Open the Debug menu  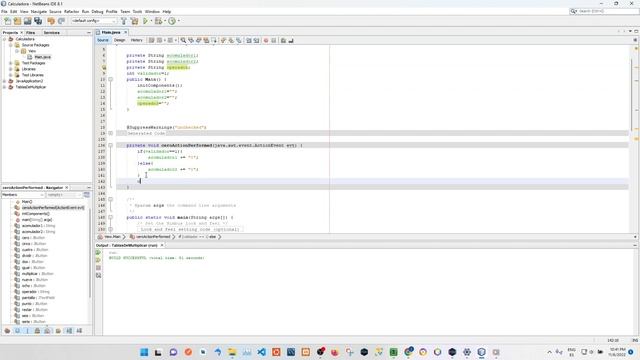point(97,12)
